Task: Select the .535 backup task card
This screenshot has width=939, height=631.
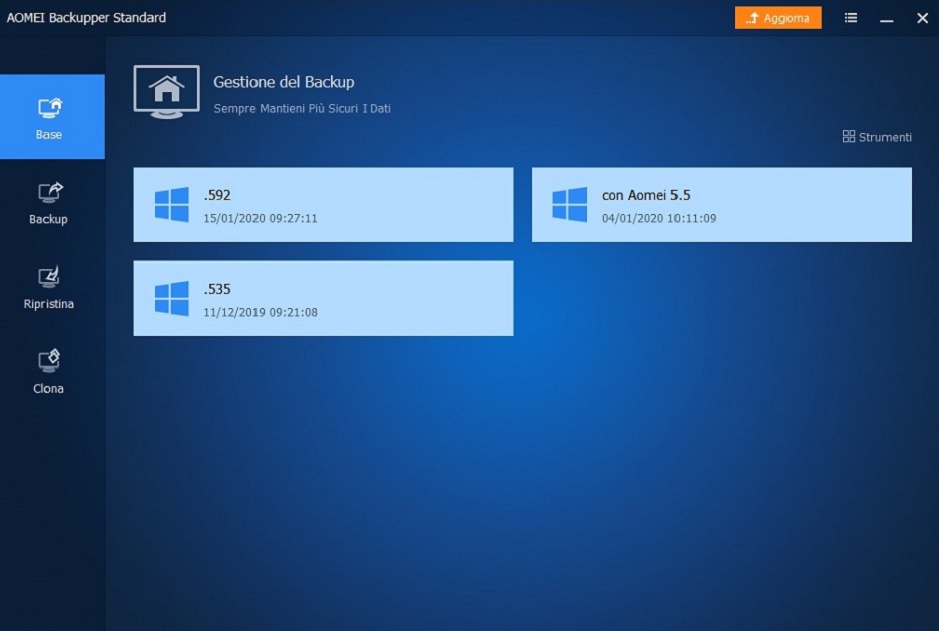Action: 323,298
